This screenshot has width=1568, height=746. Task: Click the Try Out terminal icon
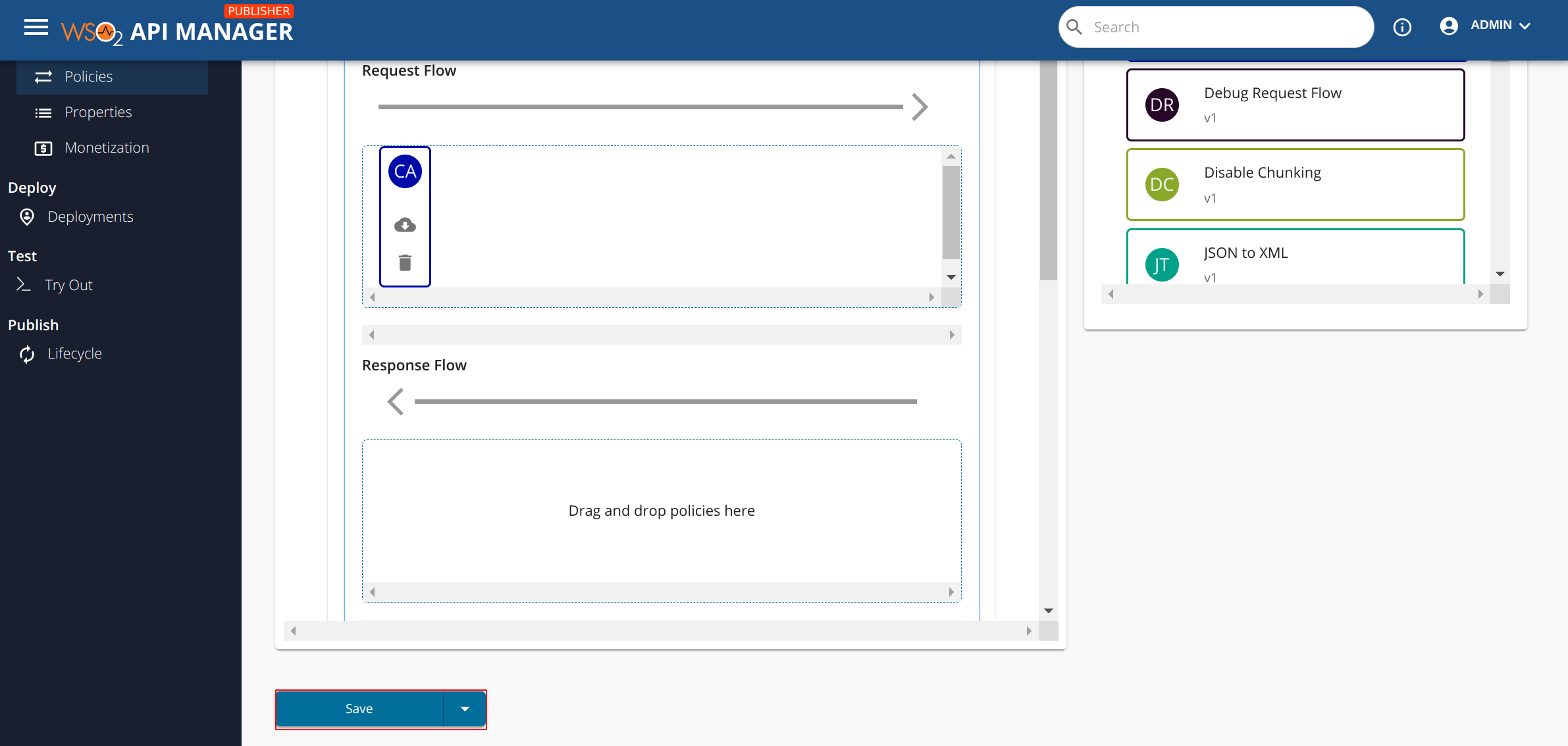click(x=24, y=285)
